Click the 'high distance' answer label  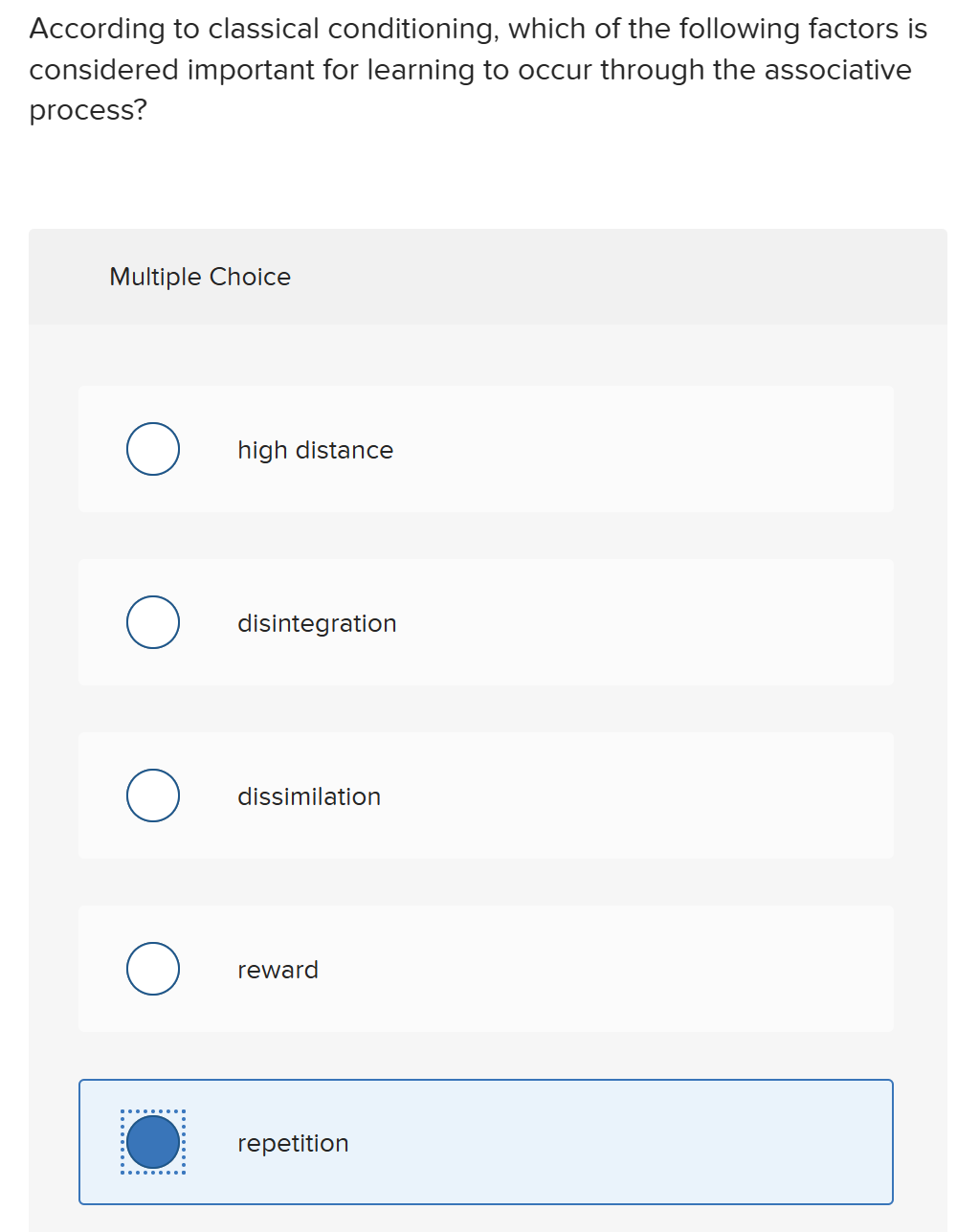(x=315, y=450)
